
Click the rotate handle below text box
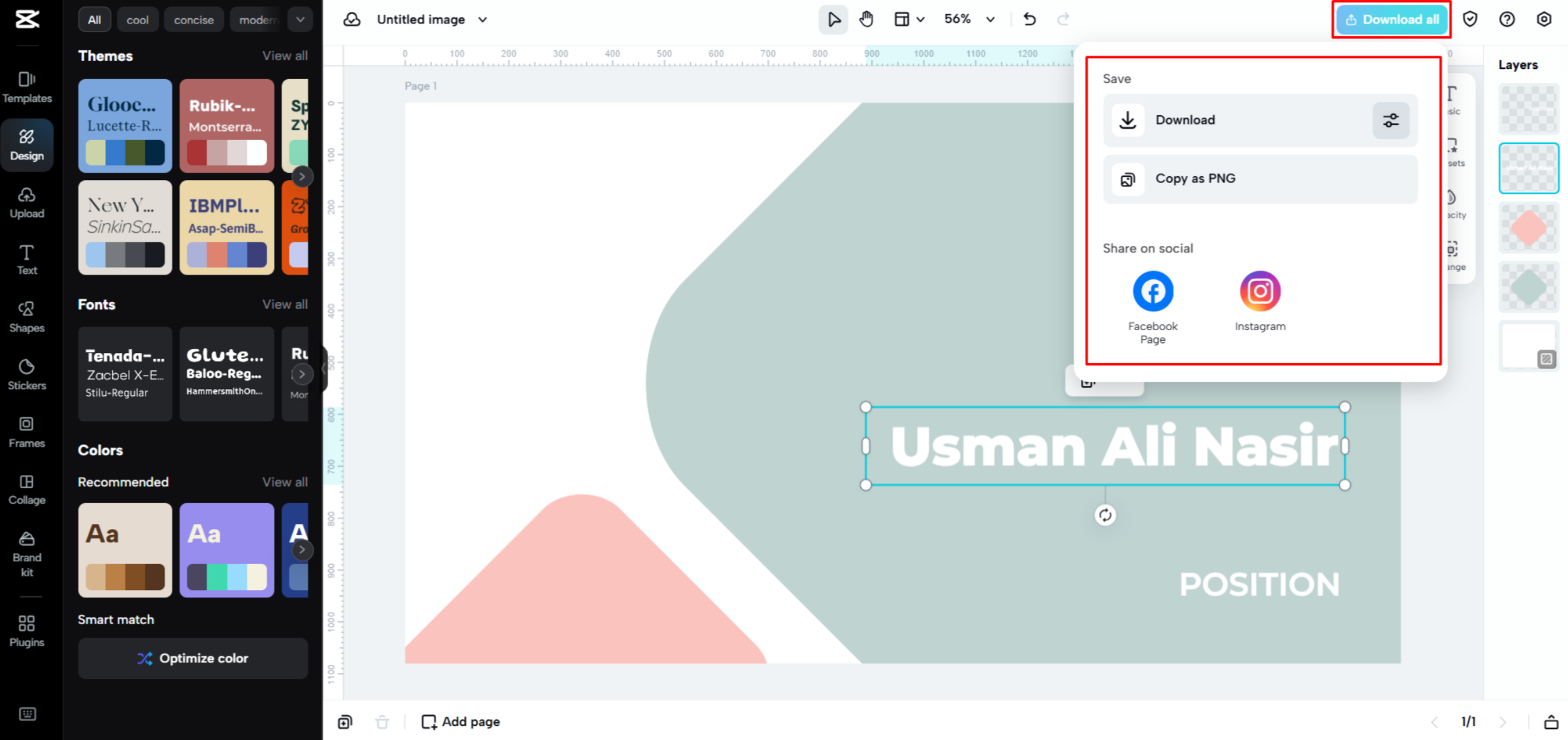tap(1105, 515)
